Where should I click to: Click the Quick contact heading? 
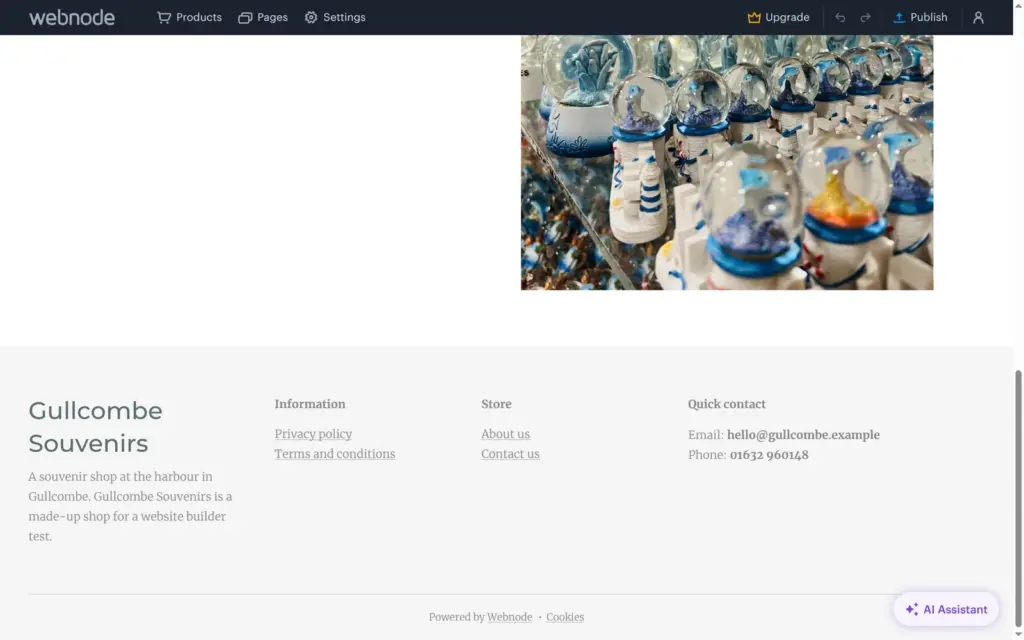pos(726,404)
